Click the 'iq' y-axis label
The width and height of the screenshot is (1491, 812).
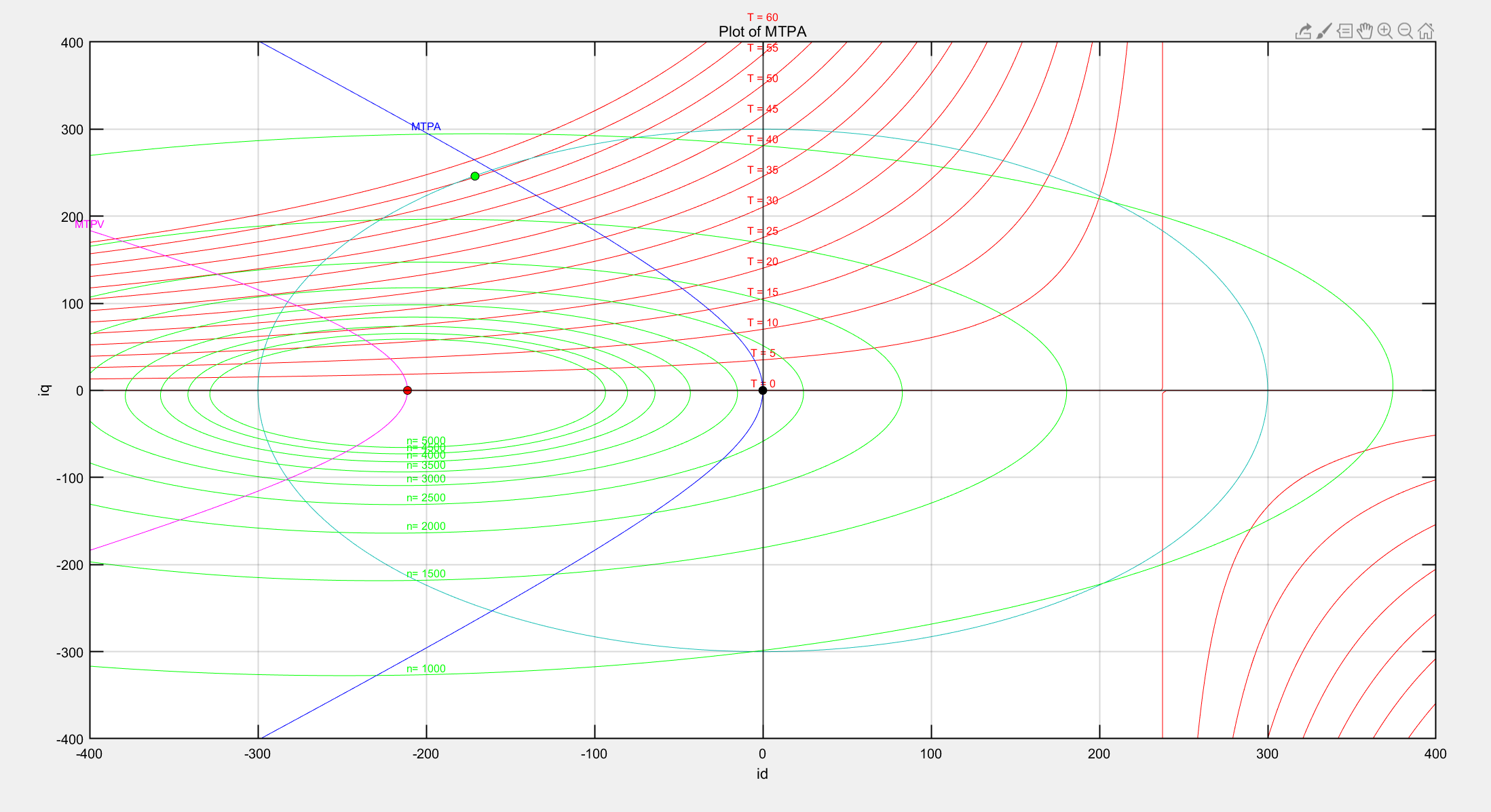pos(44,390)
